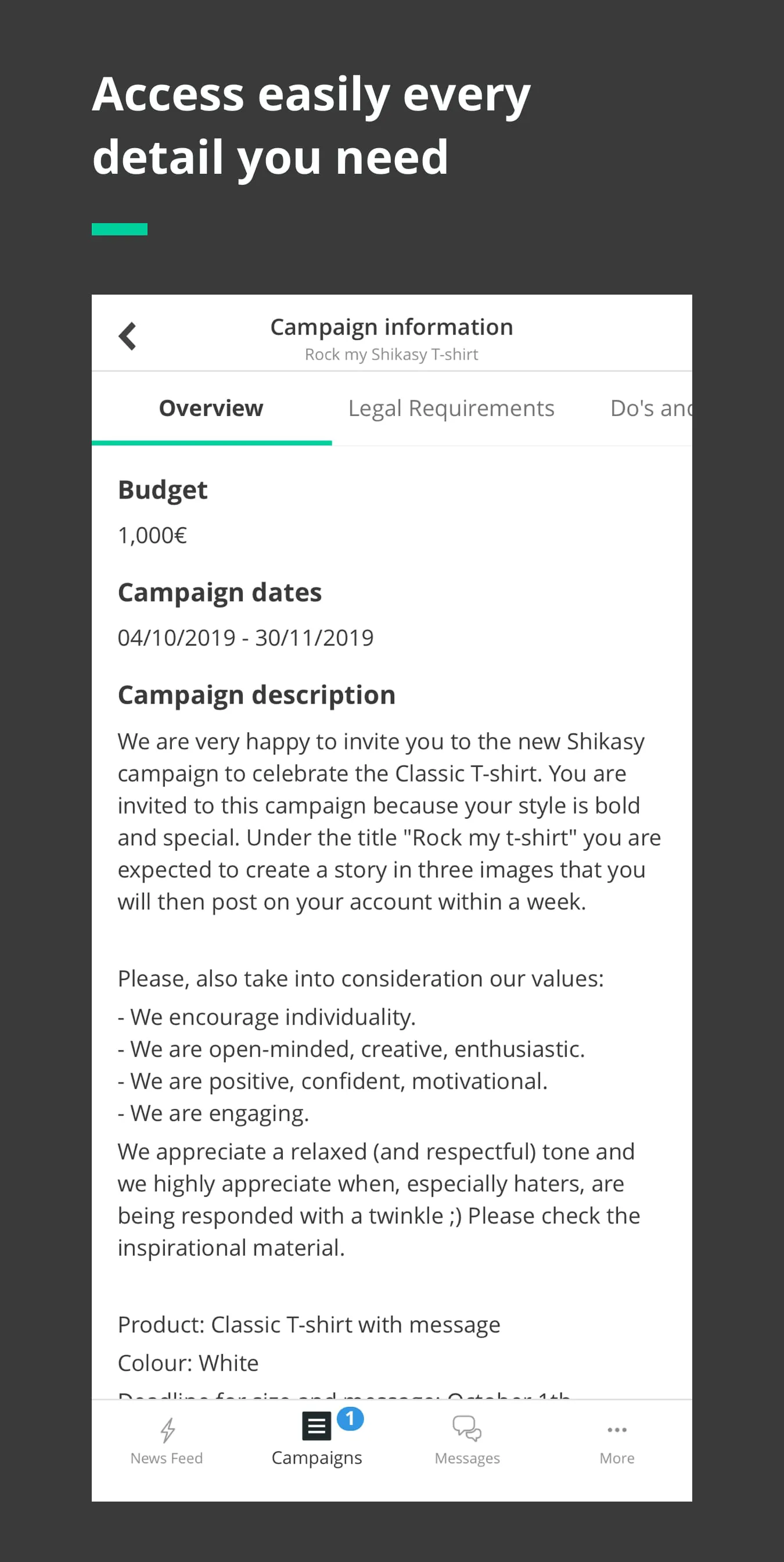Tap the More label
Screen dimensions: 784x1562
point(616,1459)
